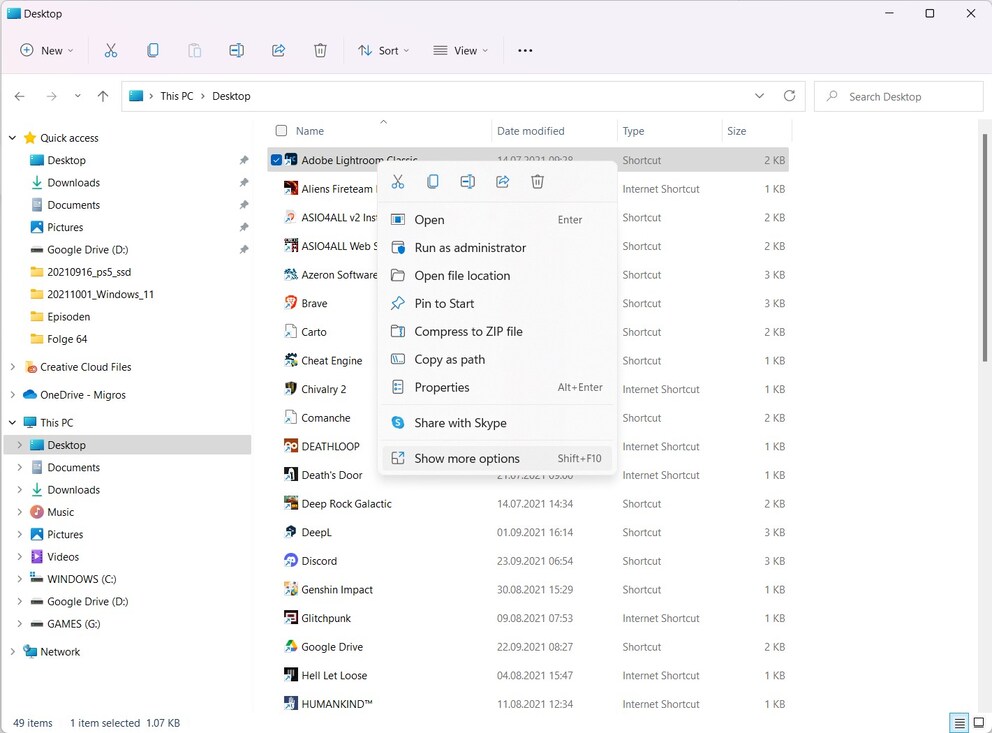Go back with the back arrow
Image resolution: width=992 pixels, height=733 pixels.
point(20,96)
